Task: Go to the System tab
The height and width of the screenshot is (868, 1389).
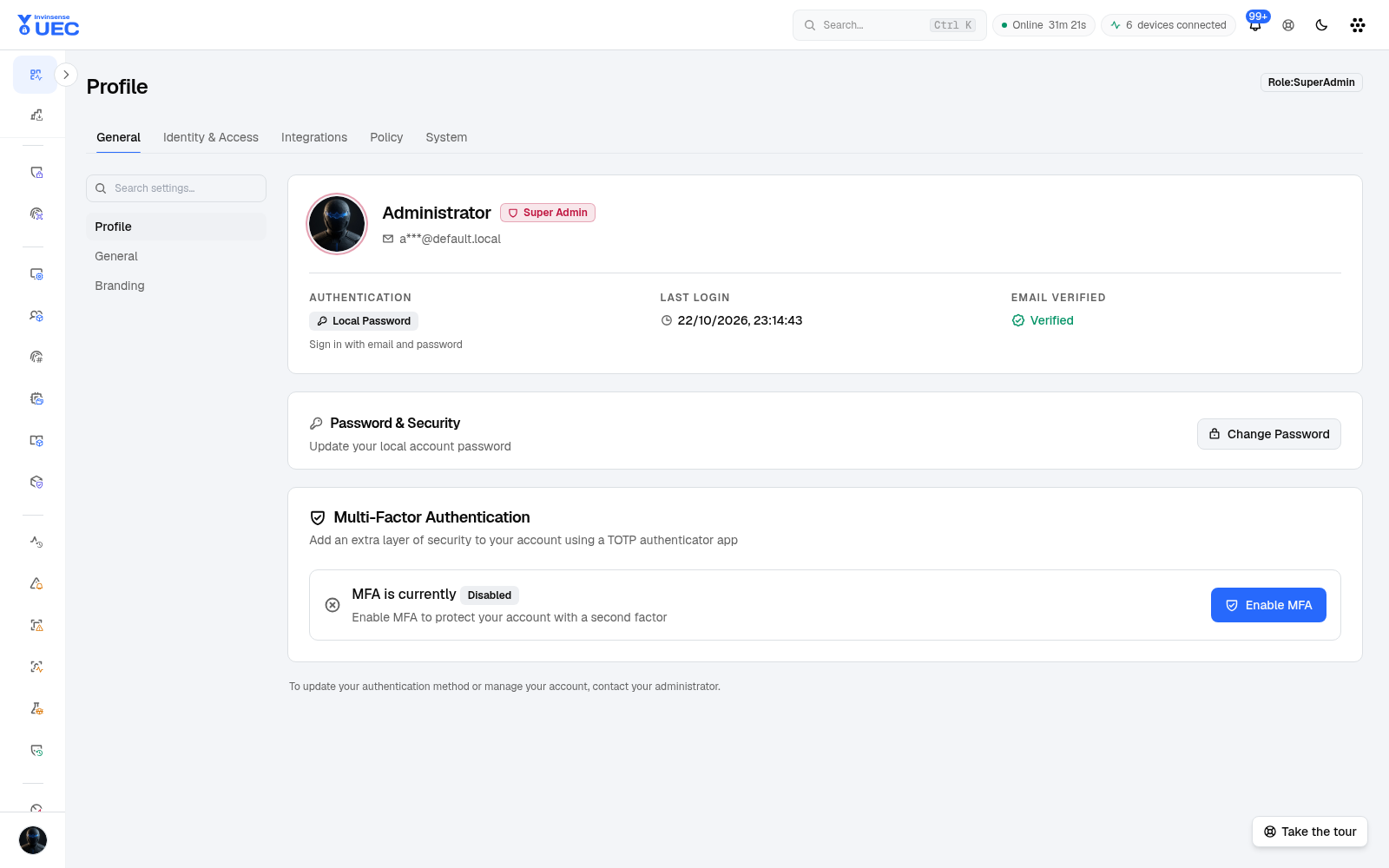Action: [x=446, y=137]
